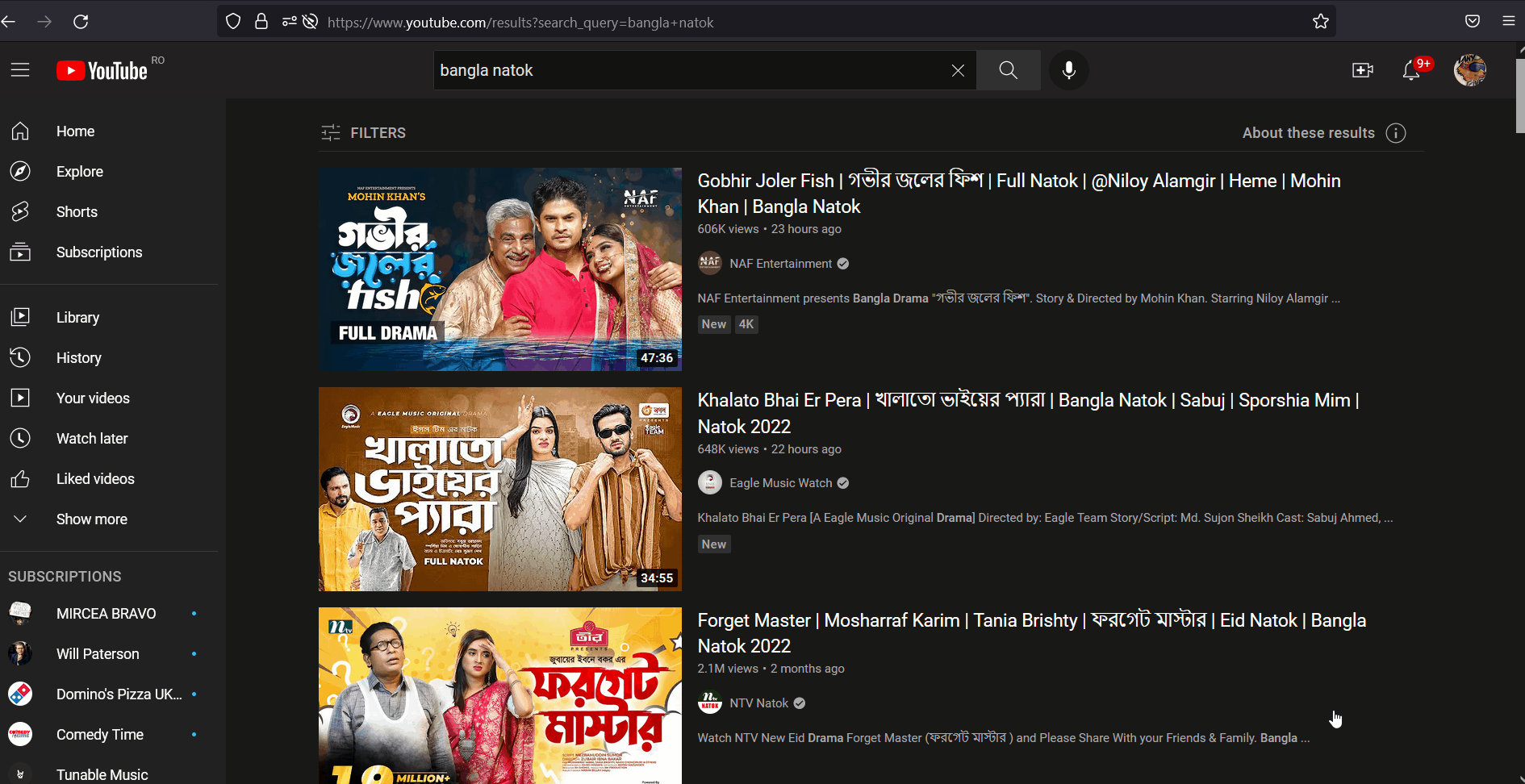Viewport: 1525px width, 784px height.
Task: Open the Gobhir Joler Fish thumbnail
Action: [500, 269]
